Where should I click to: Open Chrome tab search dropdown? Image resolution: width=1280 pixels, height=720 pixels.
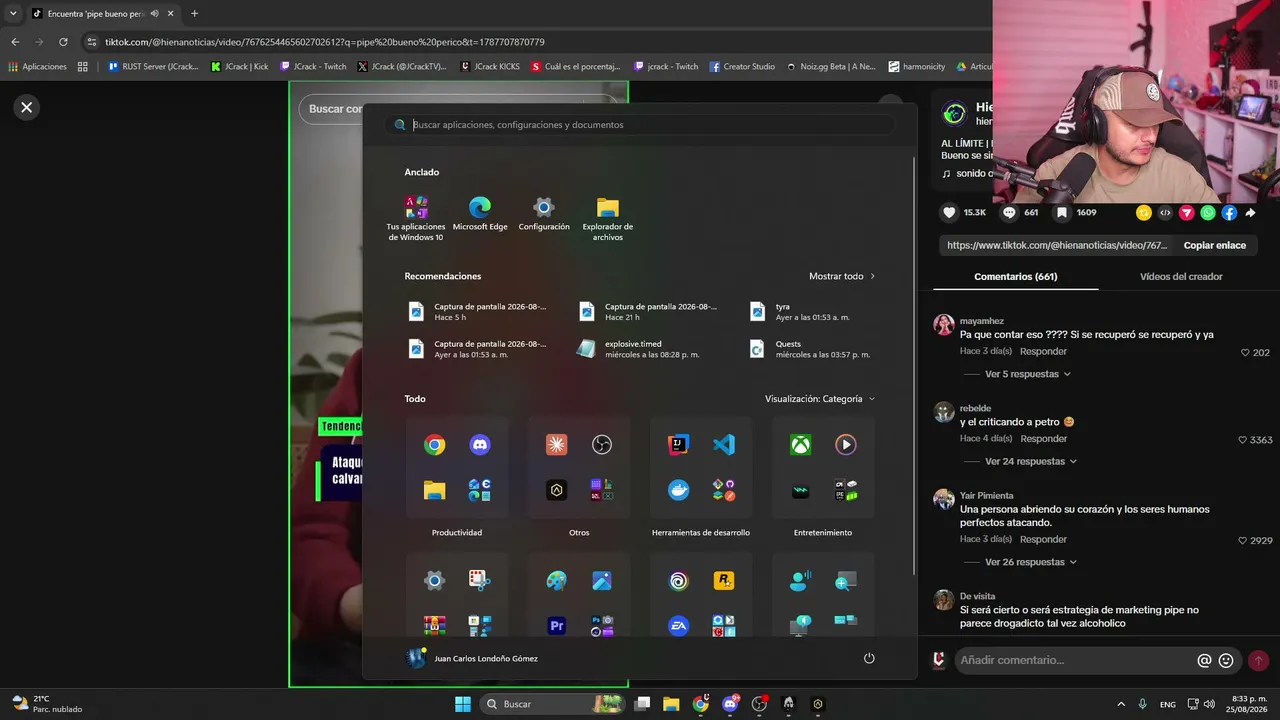coord(13,13)
